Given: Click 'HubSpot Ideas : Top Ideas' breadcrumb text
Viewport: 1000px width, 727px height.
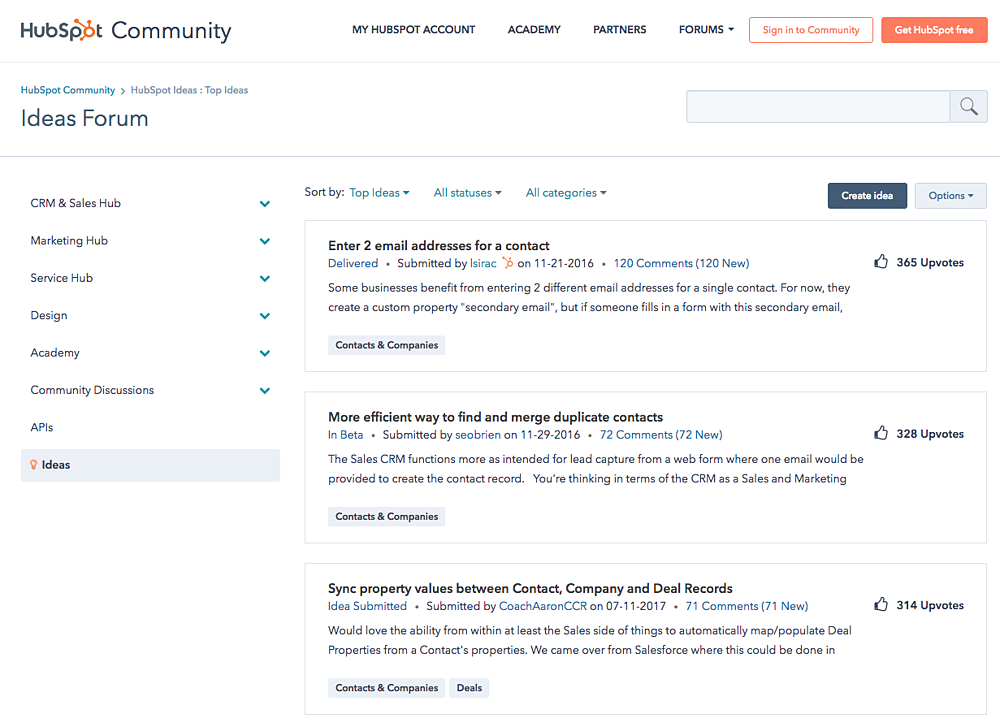Looking at the screenshot, I should tap(189, 90).
